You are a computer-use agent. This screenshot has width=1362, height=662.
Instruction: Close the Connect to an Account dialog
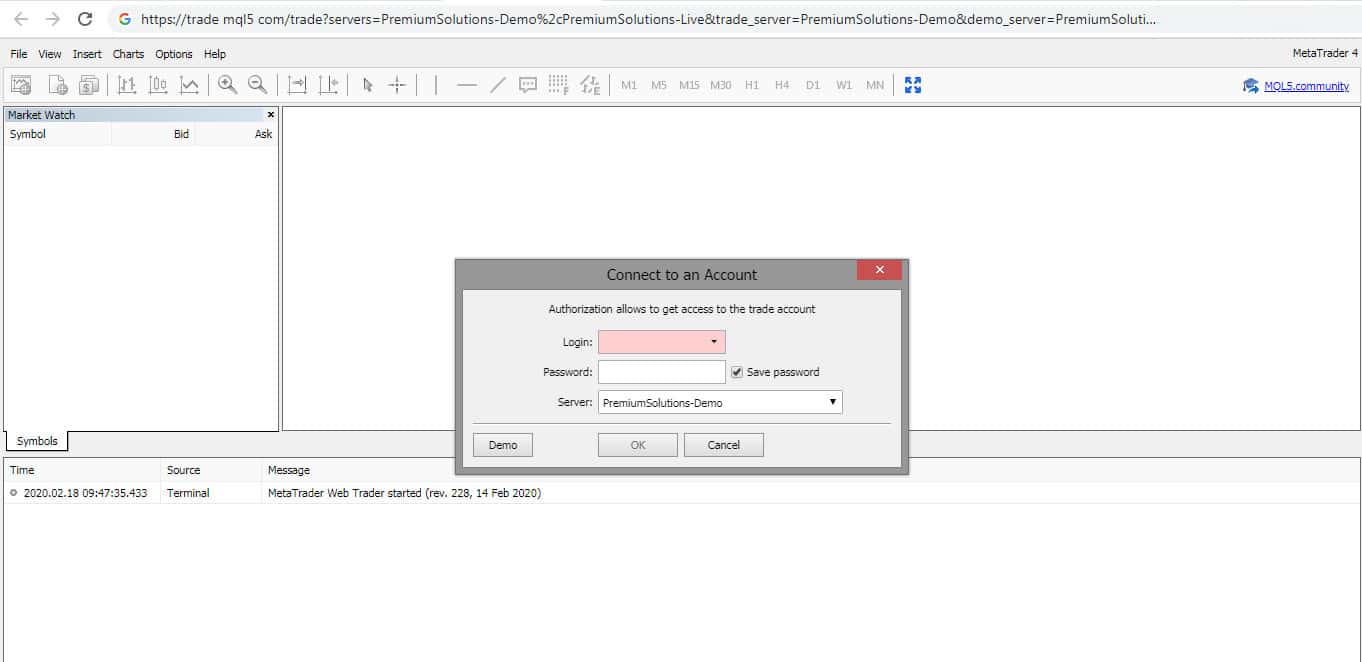coord(879,270)
